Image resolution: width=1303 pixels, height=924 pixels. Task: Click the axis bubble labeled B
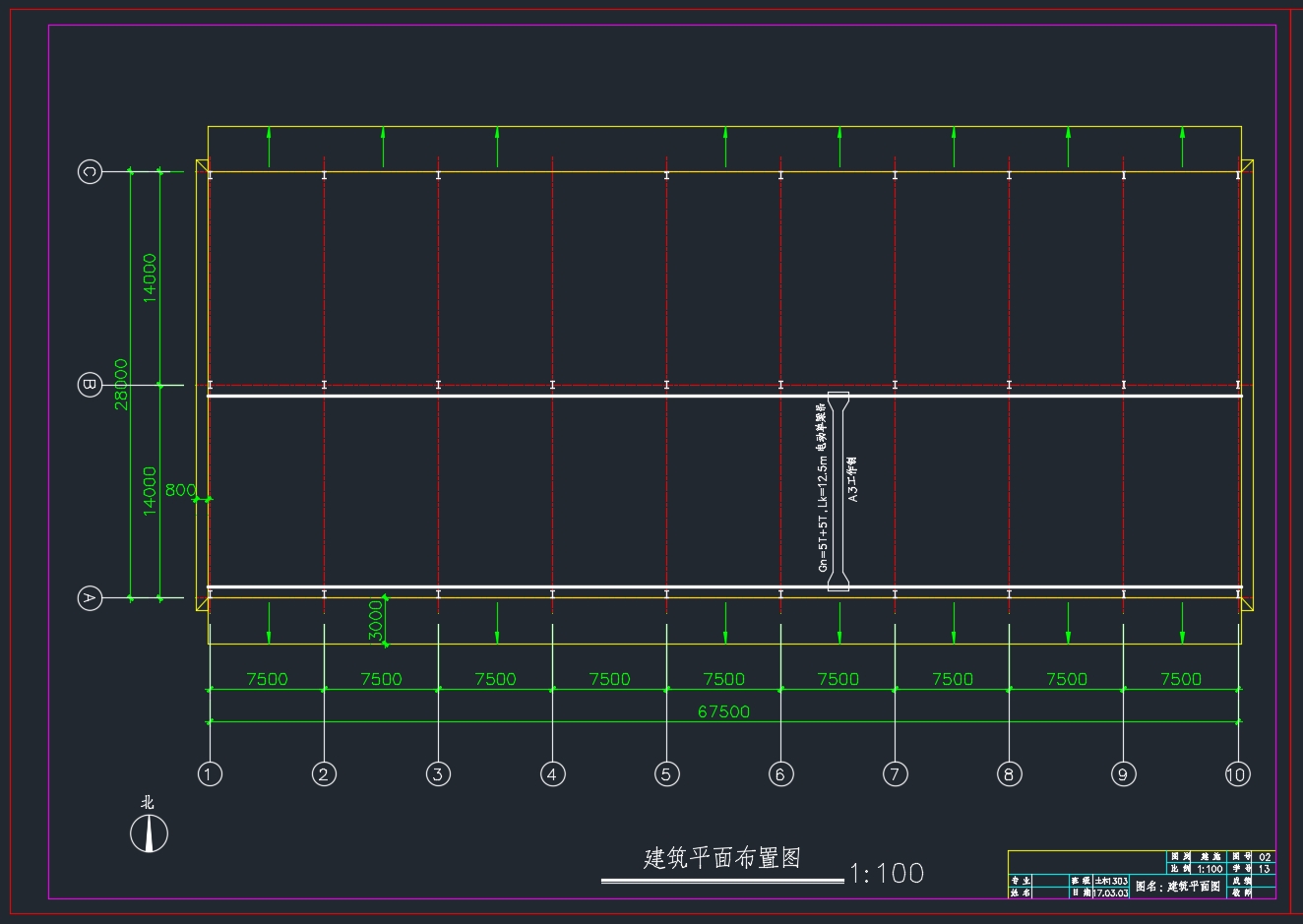[90, 385]
